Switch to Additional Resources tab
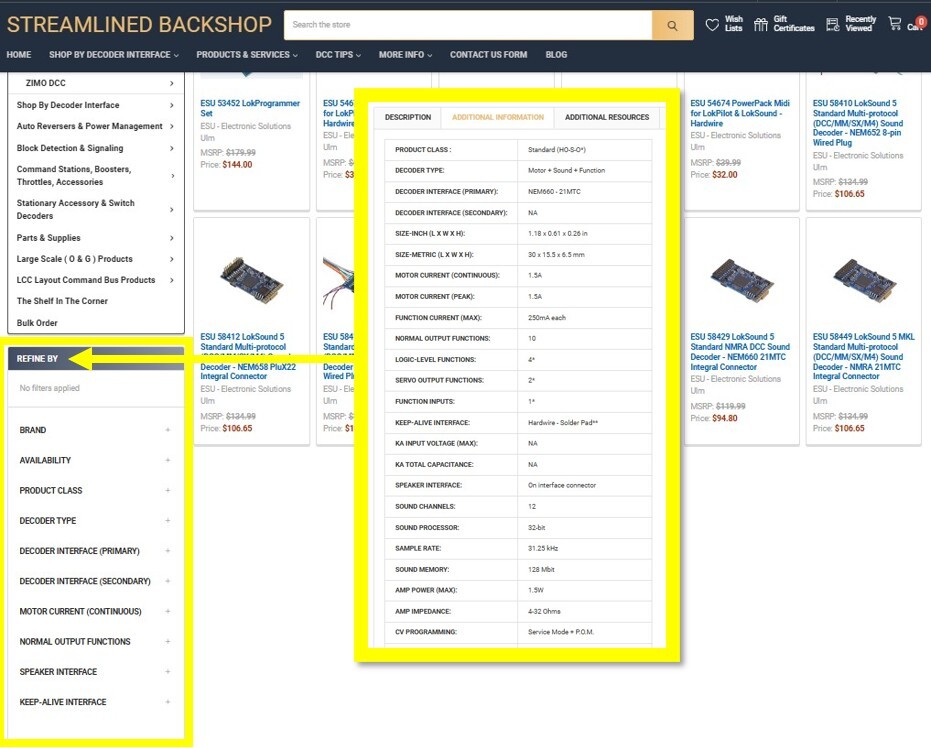The image size is (931, 748). click(x=607, y=118)
